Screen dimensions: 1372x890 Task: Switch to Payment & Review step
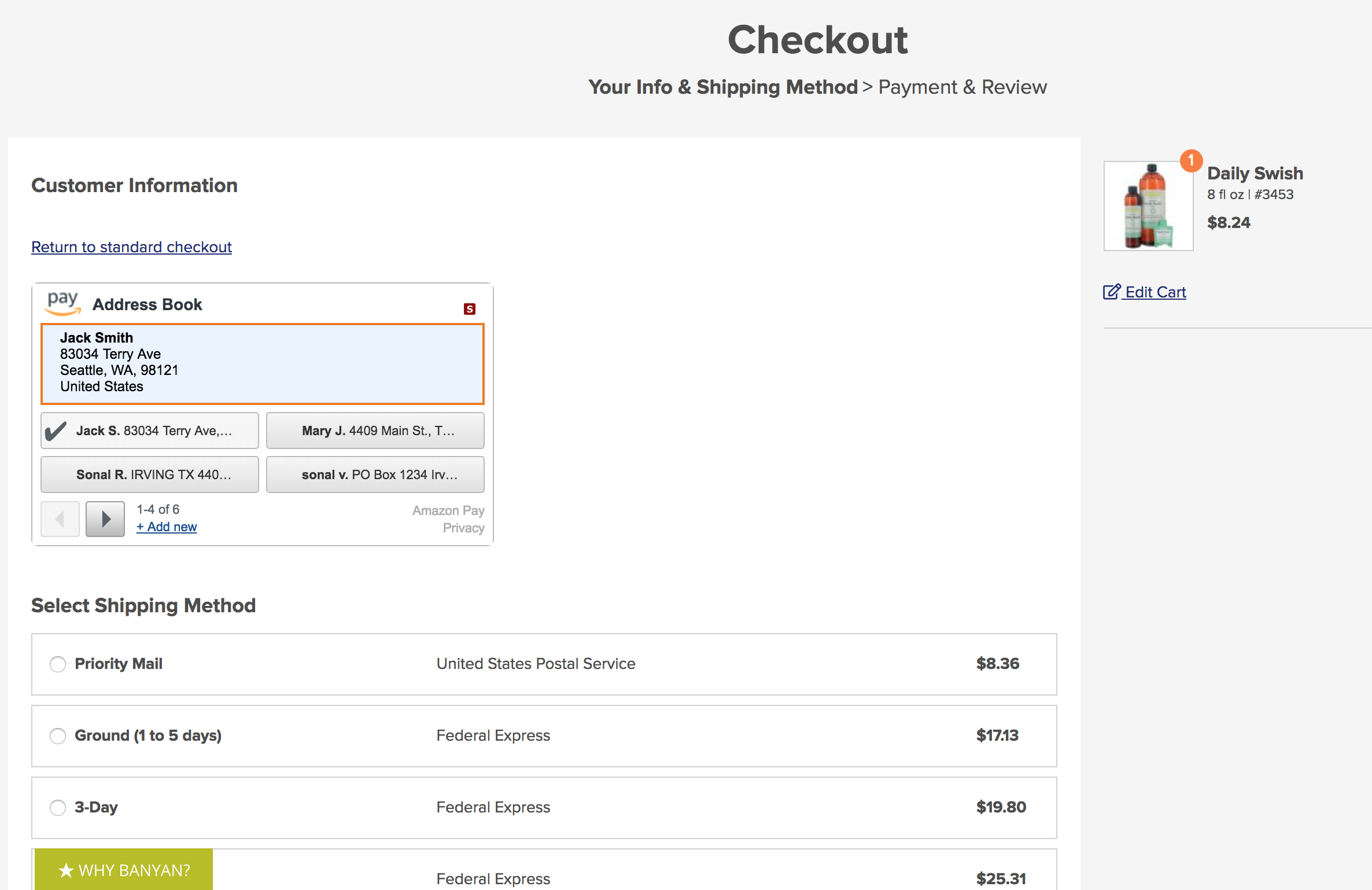click(962, 87)
